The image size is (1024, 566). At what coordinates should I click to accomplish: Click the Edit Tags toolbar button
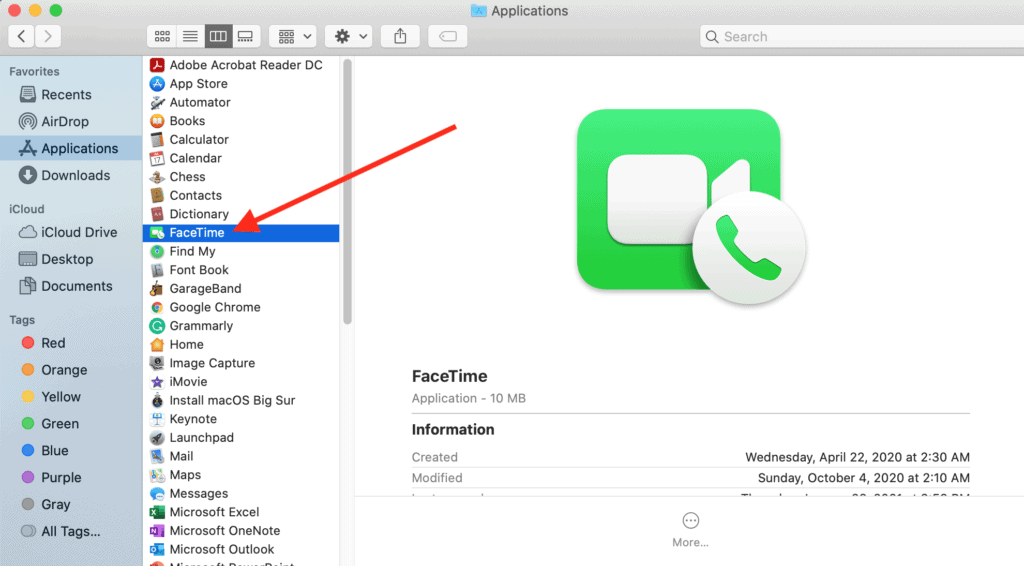pyautogui.click(x=448, y=36)
